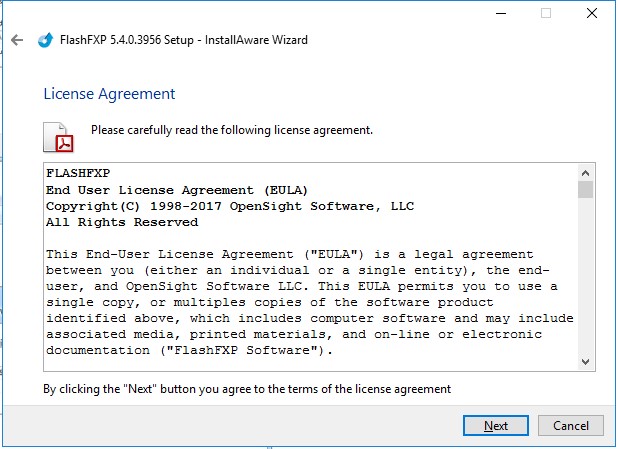The height and width of the screenshot is (449, 618).
Task: Click the "Please carefully read" instruction text
Action: 231,130
